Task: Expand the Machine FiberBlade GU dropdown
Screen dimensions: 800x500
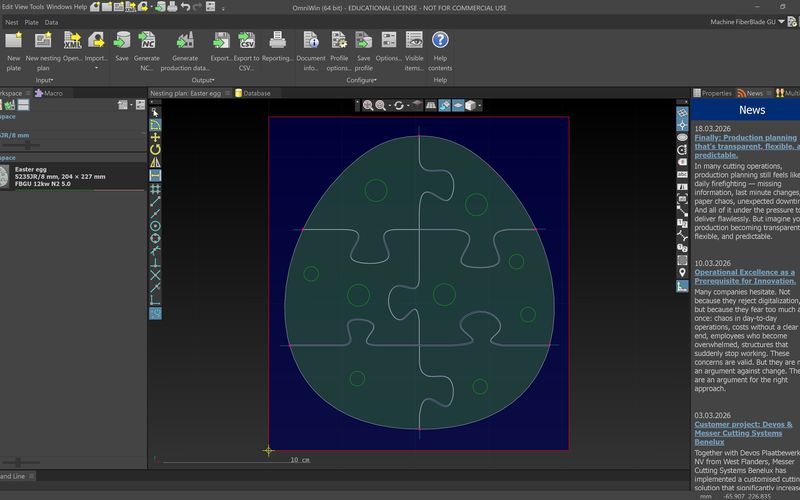Action: (781, 21)
